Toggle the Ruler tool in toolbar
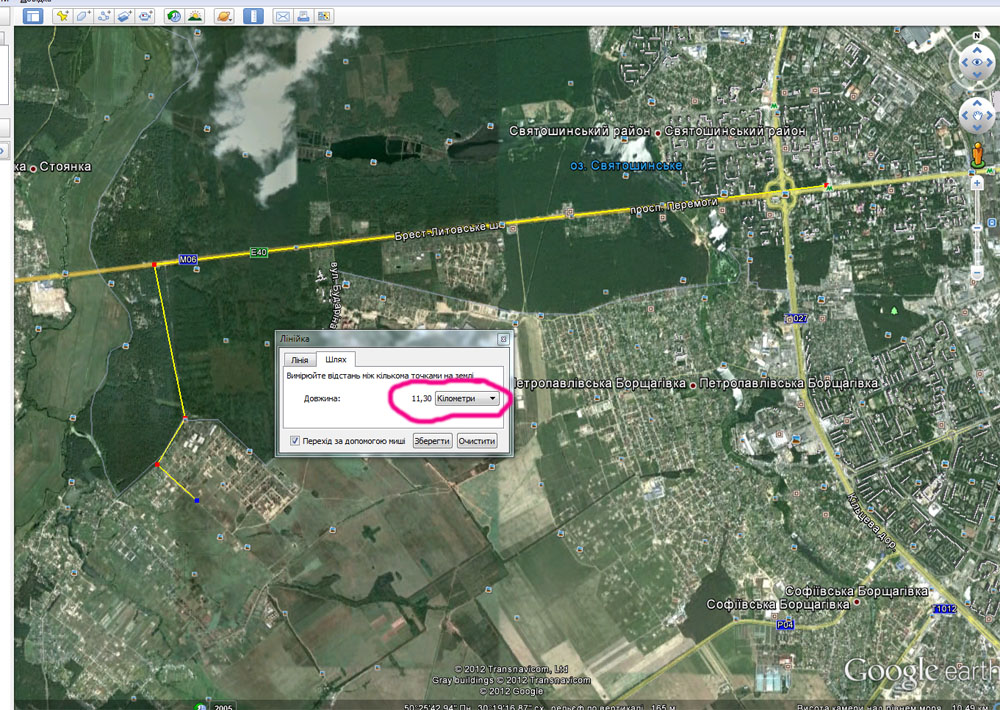This screenshot has height=710, width=1000. pyautogui.click(x=253, y=16)
